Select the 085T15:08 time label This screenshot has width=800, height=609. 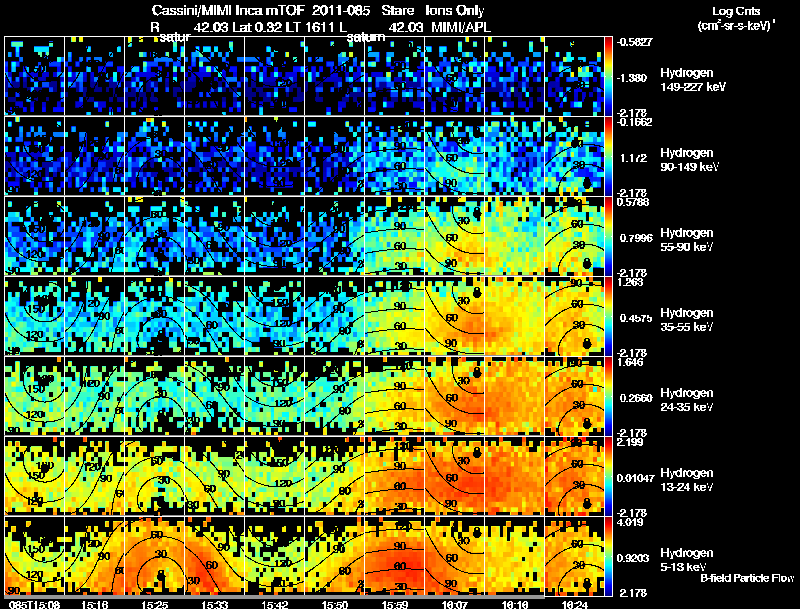pos(34,604)
